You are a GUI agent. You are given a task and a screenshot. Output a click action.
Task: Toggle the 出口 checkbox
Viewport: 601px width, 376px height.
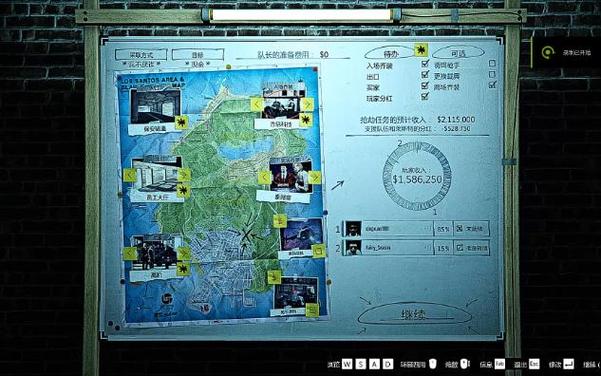click(425, 74)
